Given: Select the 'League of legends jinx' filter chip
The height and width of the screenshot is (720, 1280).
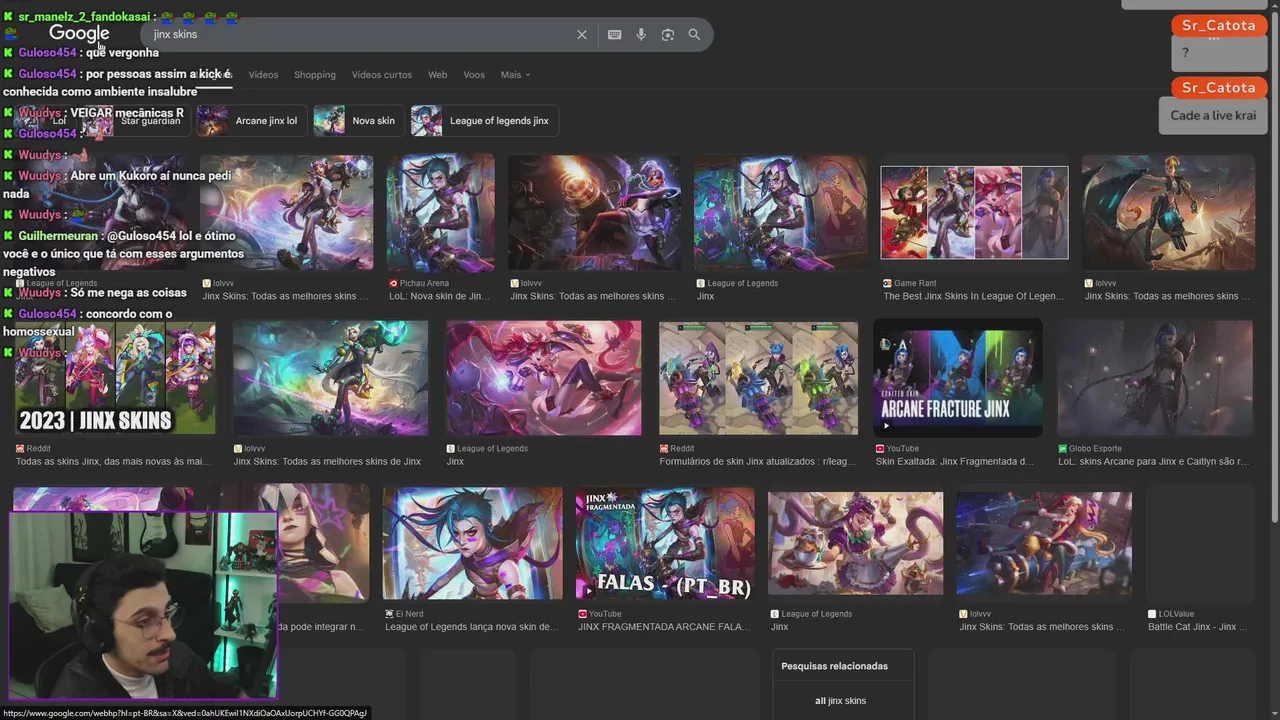Looking at the screenshot, I should 484,121.
